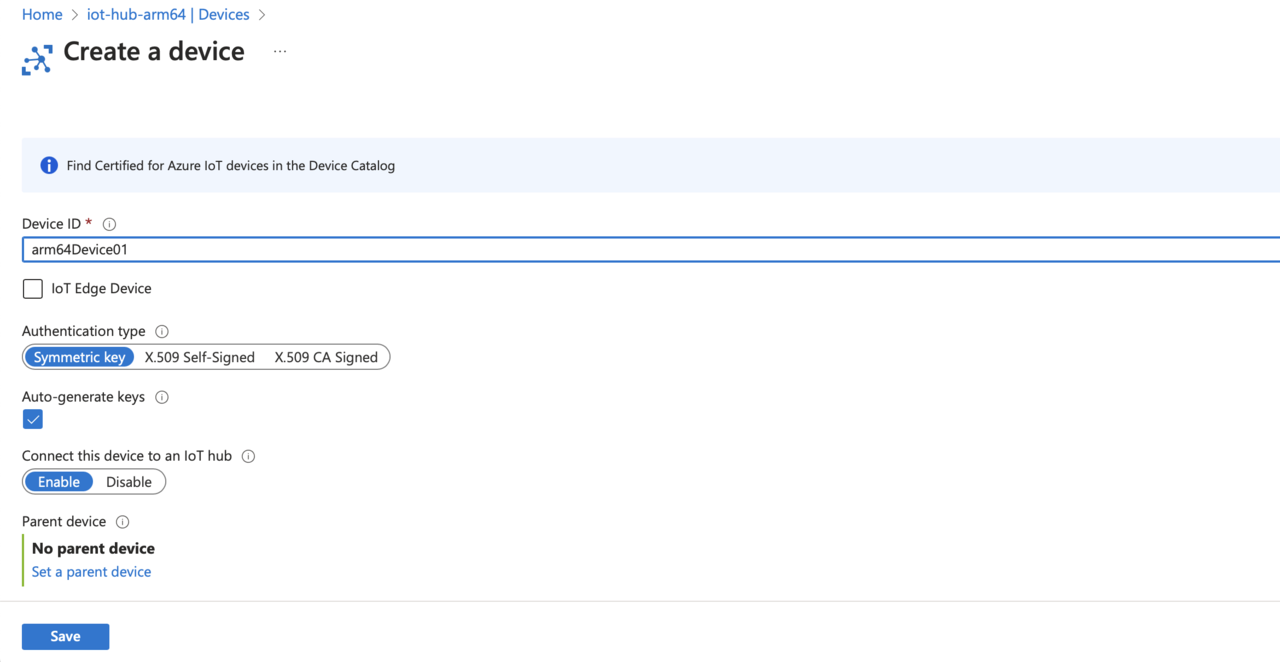
Task: Open iot-hub-arm64 | Devices breadcrumb
Action: pyautogui.click(x=168, y=15)
